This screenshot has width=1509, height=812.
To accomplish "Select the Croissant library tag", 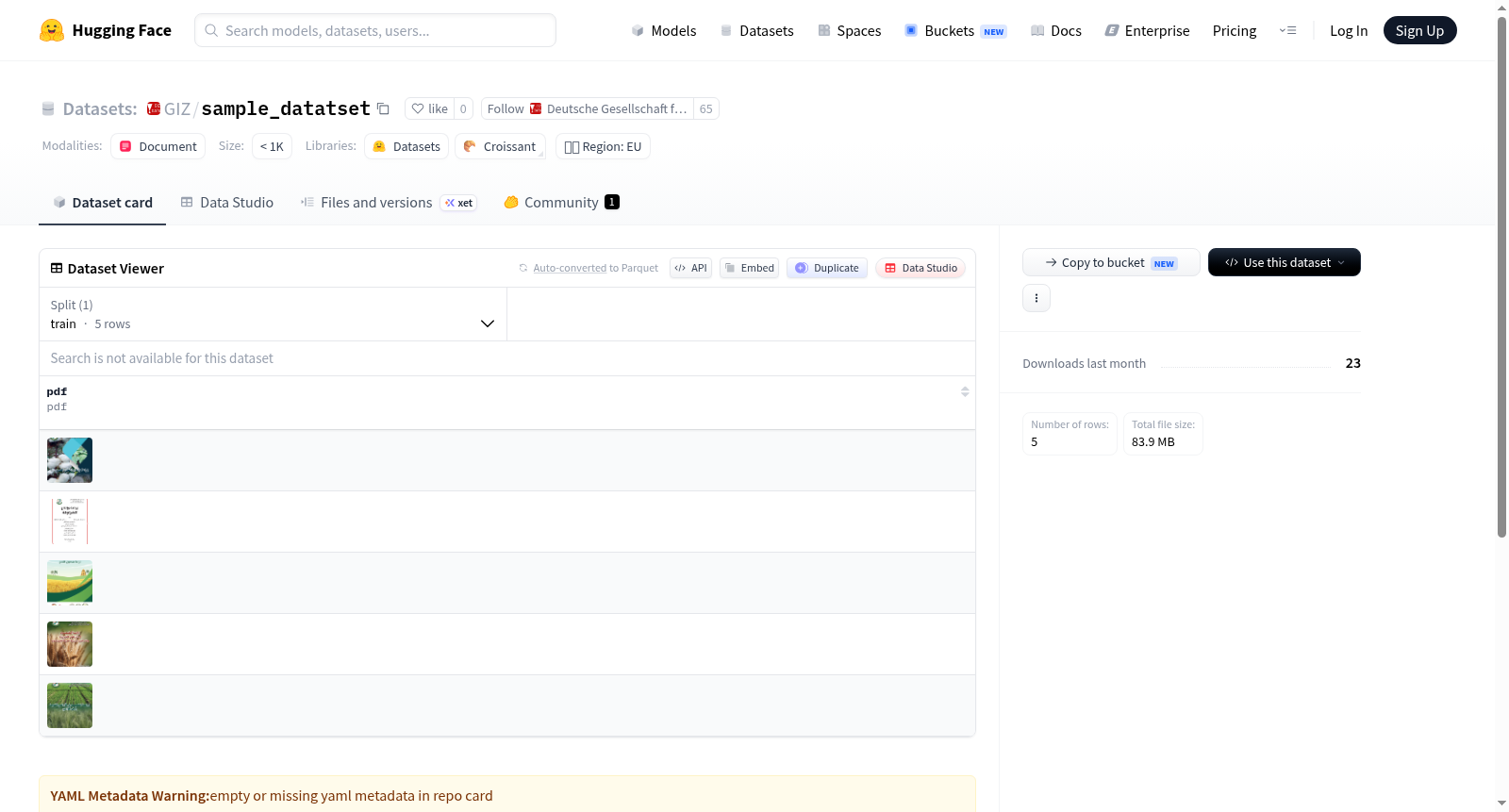I will [500, 146].
